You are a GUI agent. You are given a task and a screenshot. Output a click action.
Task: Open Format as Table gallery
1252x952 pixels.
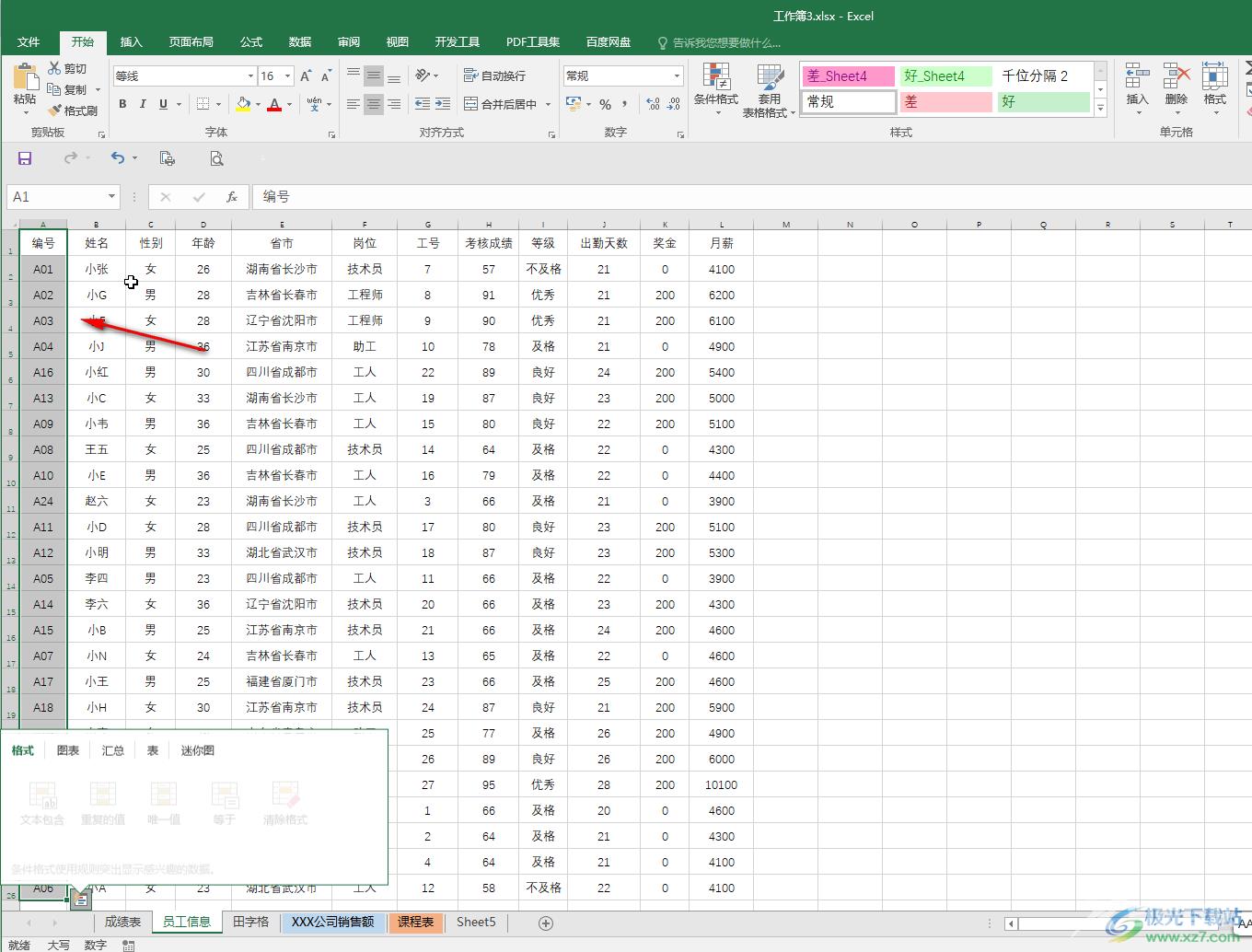coord(769,90)
